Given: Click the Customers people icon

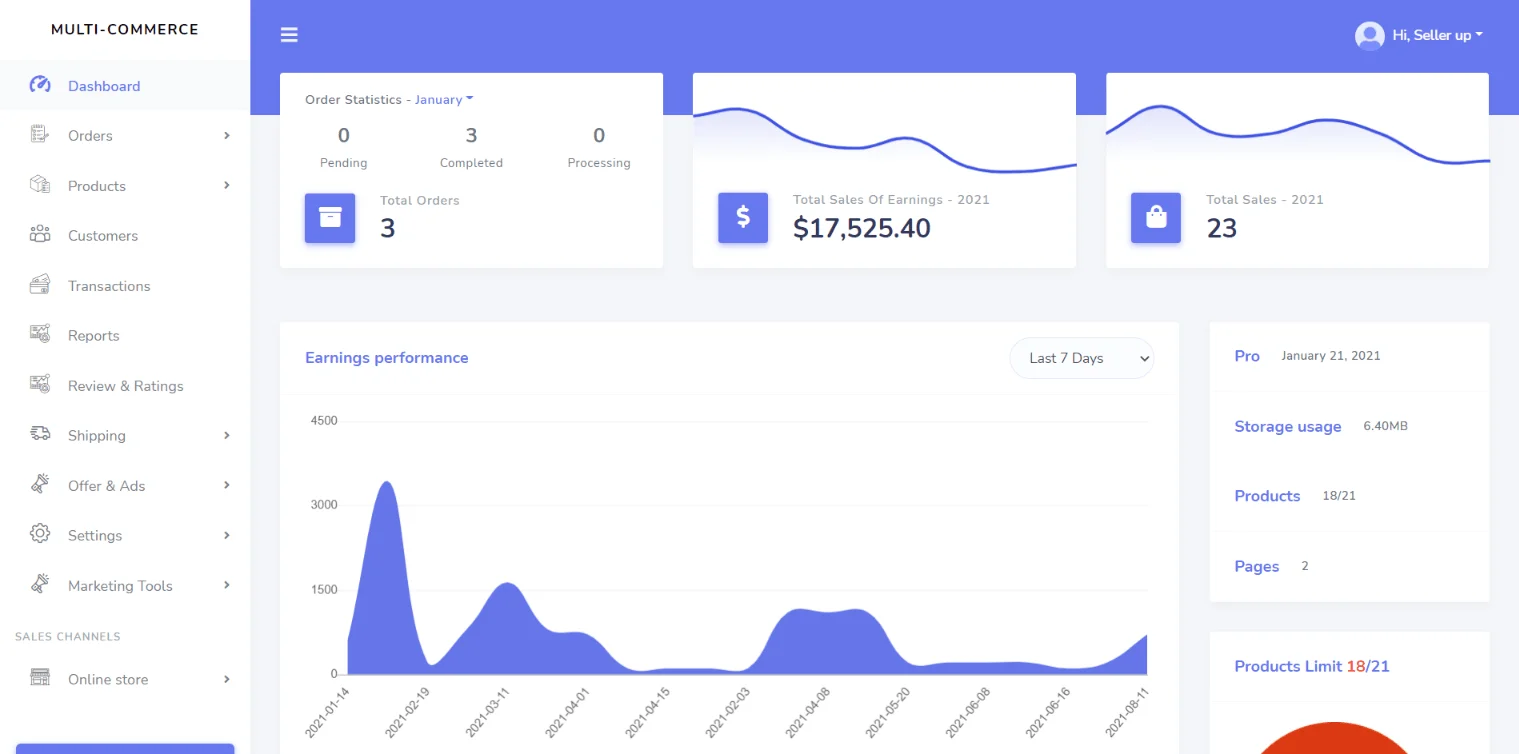Looking at the screenshot, I should (x=40, y=234).
